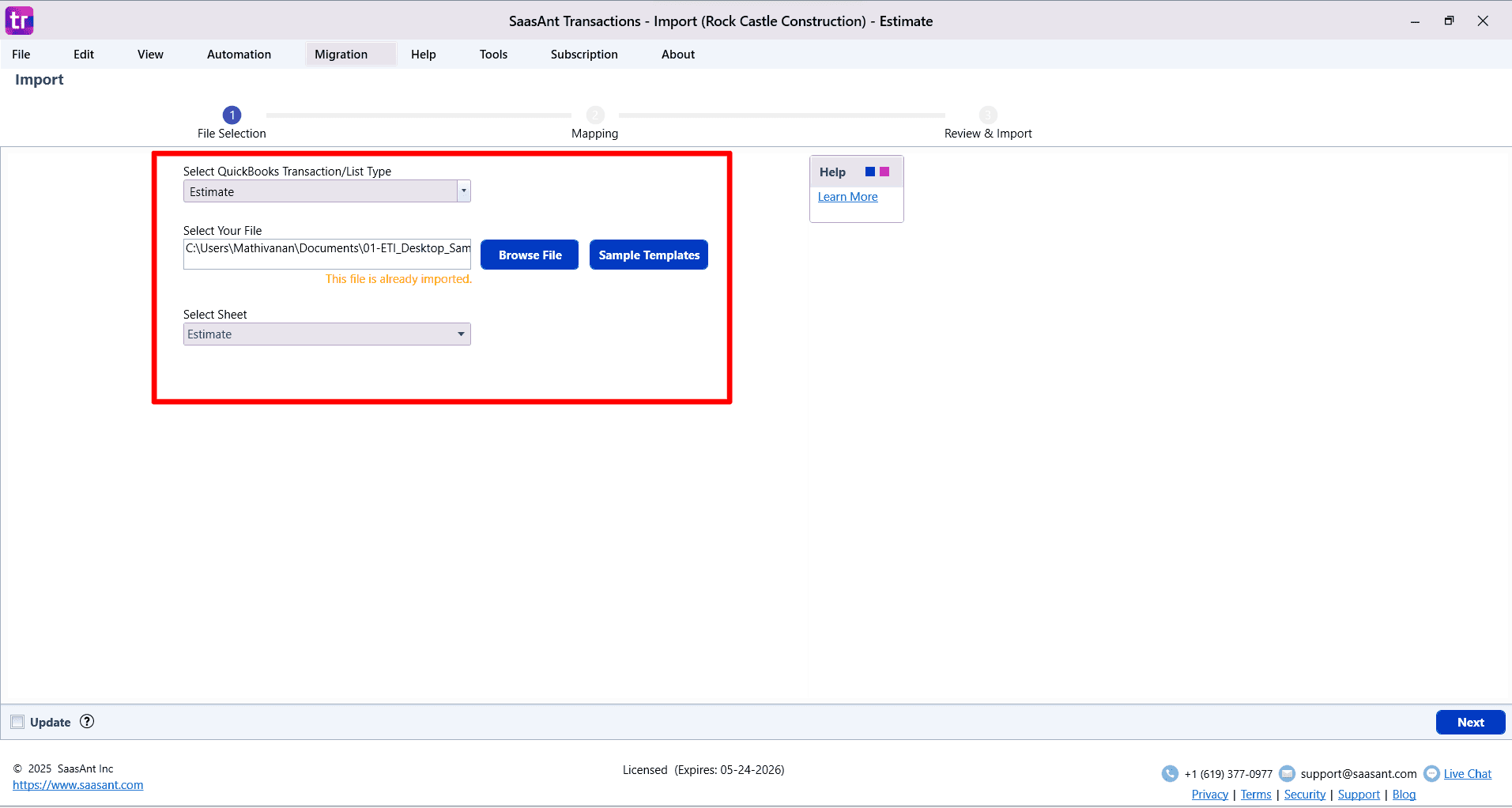This screenshot has width=1512, height=808.
Task: Open the Subscription menu
Action: pos(583,54)
